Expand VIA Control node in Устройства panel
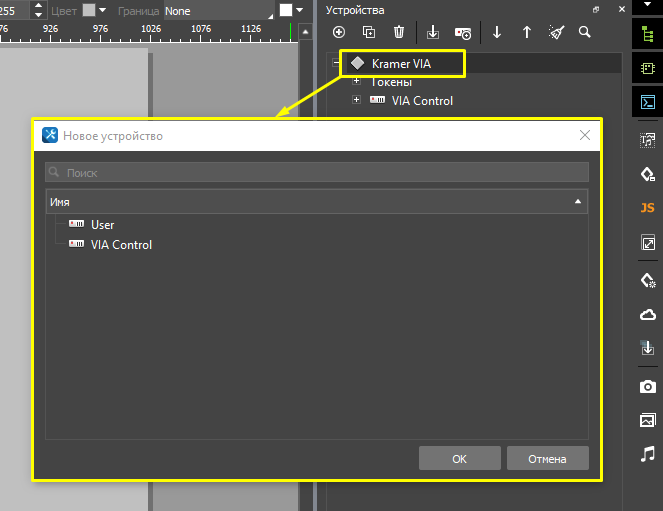Viewport: 663px width, 511px height. pos(356,100)
